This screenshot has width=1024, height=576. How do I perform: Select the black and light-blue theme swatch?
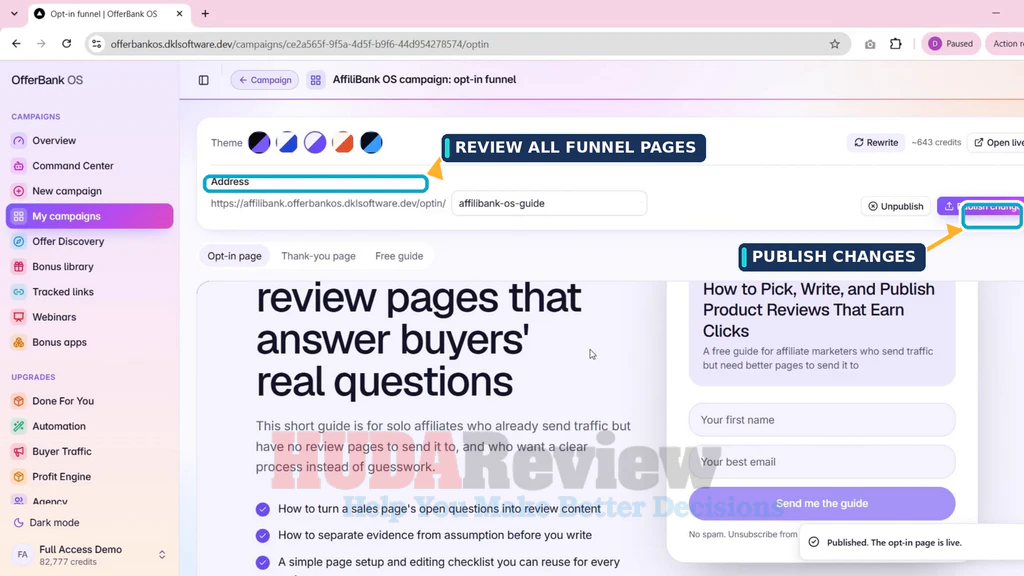tap(371, 142)
